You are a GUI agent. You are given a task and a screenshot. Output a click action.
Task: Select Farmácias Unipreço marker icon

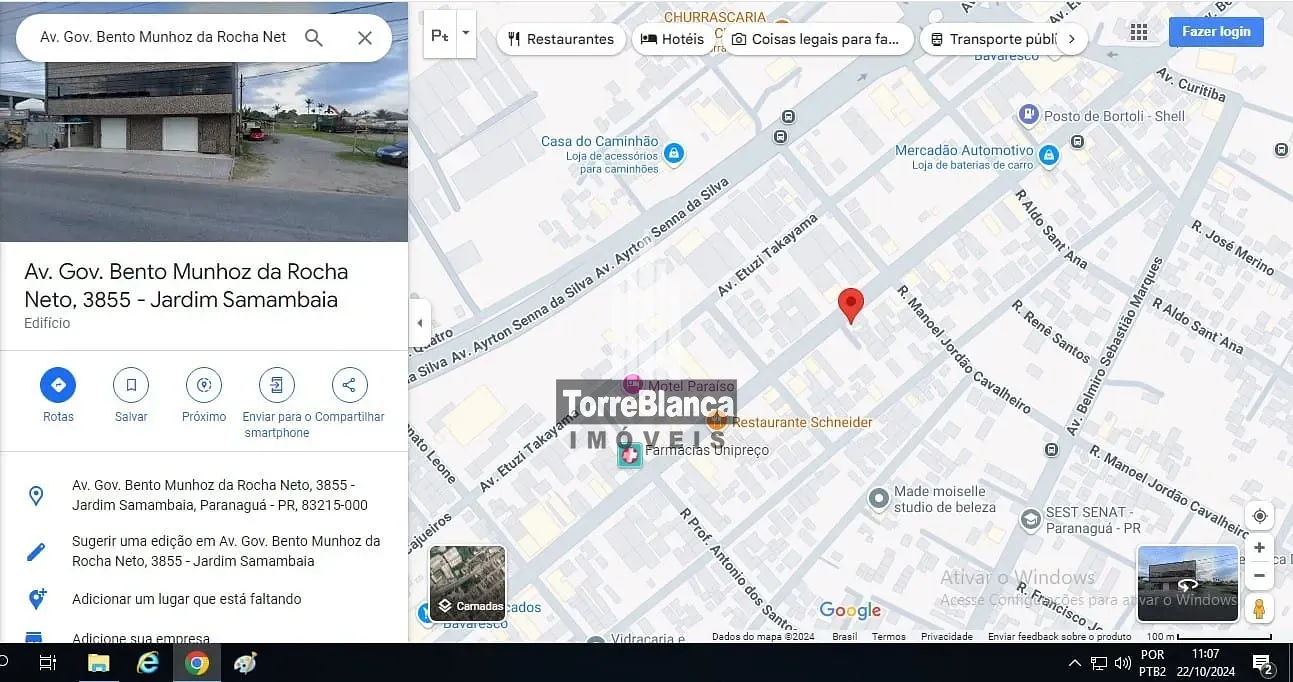[629, 455]
